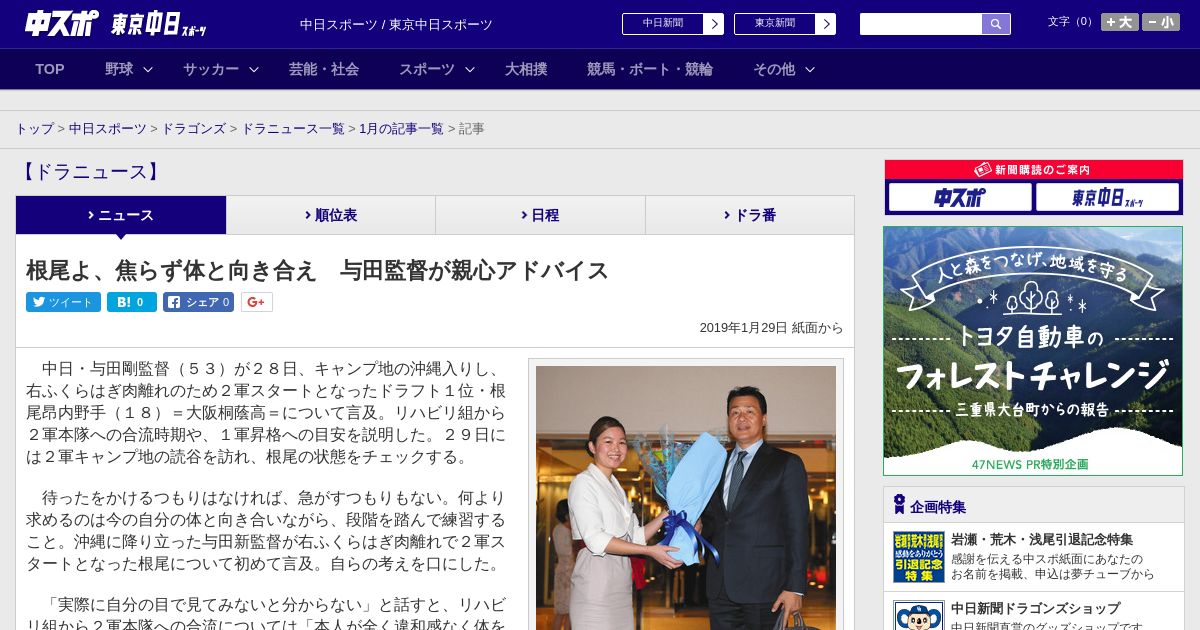This screenshot has width=1200, height=630.
Task: Open the サッカー navigation menu
Action: tap(210, 69)
